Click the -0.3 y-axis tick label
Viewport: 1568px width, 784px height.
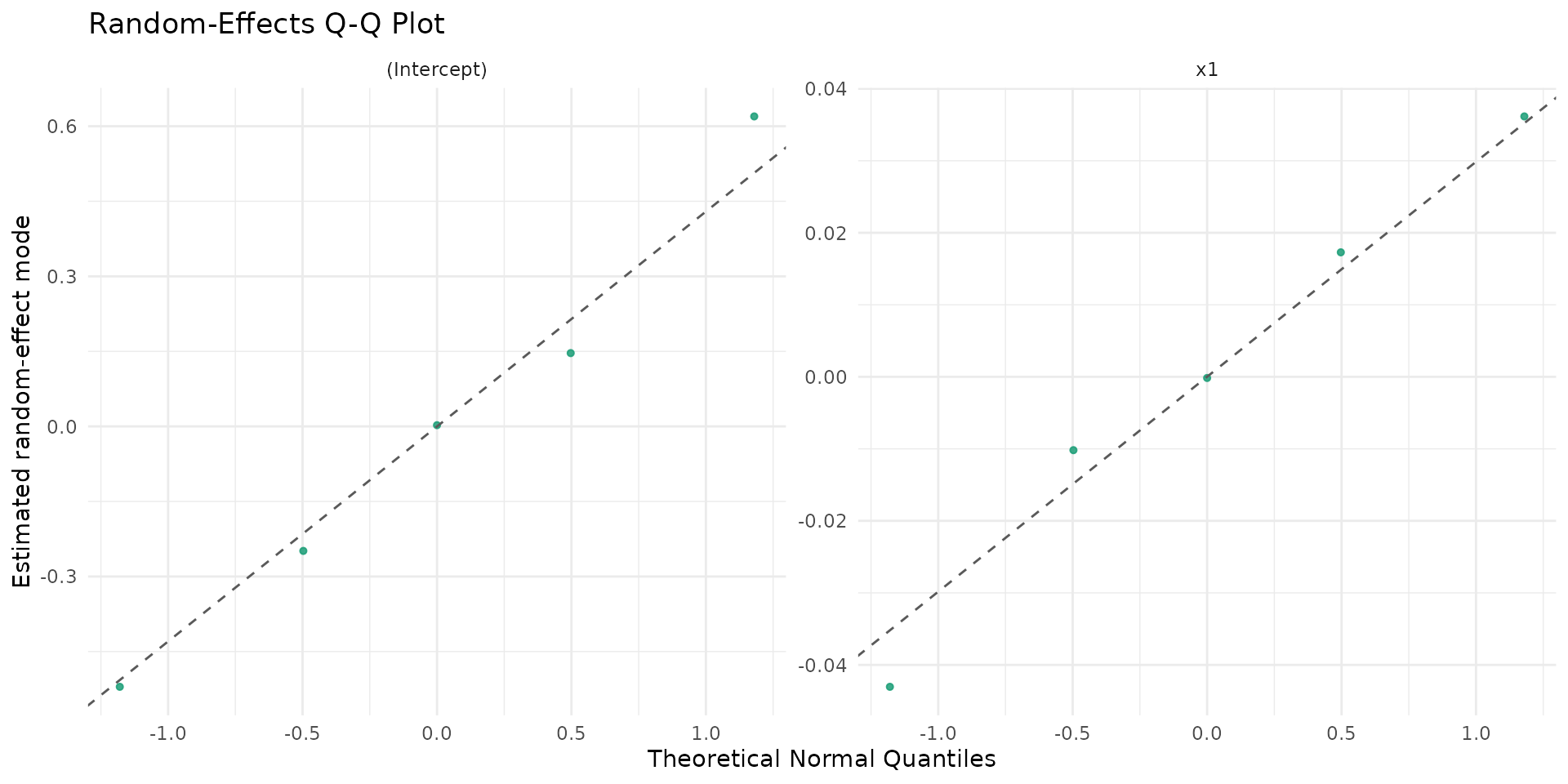[61, 577]
